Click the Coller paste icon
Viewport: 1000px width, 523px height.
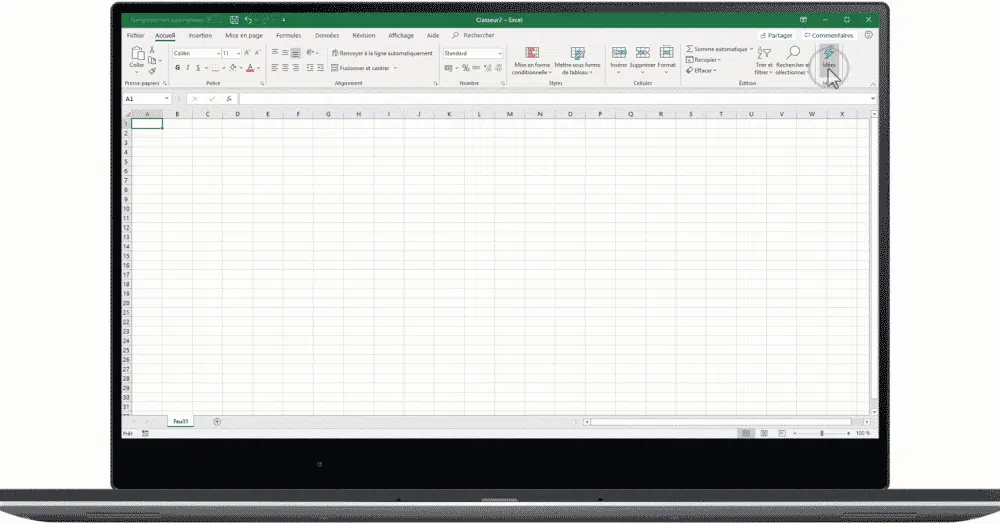137,54
